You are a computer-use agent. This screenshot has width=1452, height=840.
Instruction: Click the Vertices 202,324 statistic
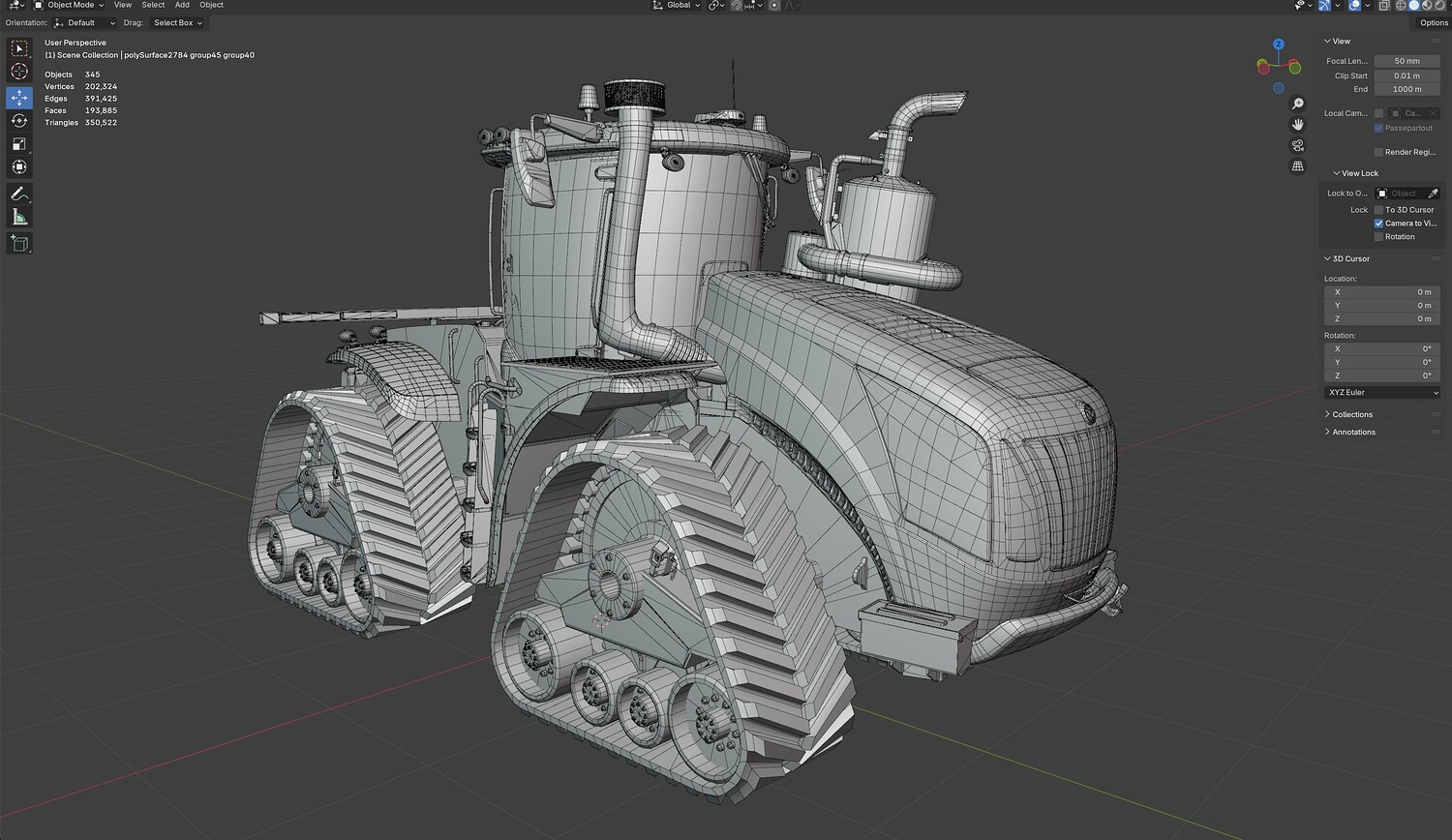(x=81, y=87)
